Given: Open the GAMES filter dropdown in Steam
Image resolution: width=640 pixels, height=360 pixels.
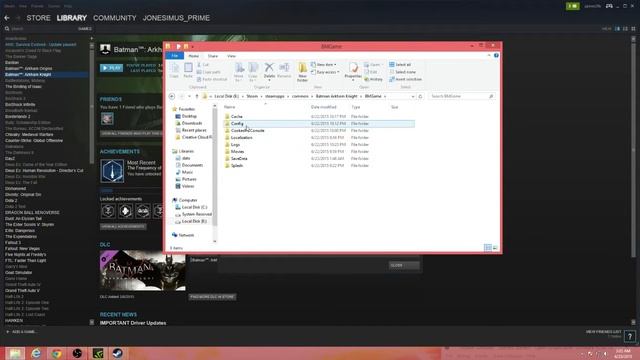Looking at the screenshot, I should coord(84,29).
